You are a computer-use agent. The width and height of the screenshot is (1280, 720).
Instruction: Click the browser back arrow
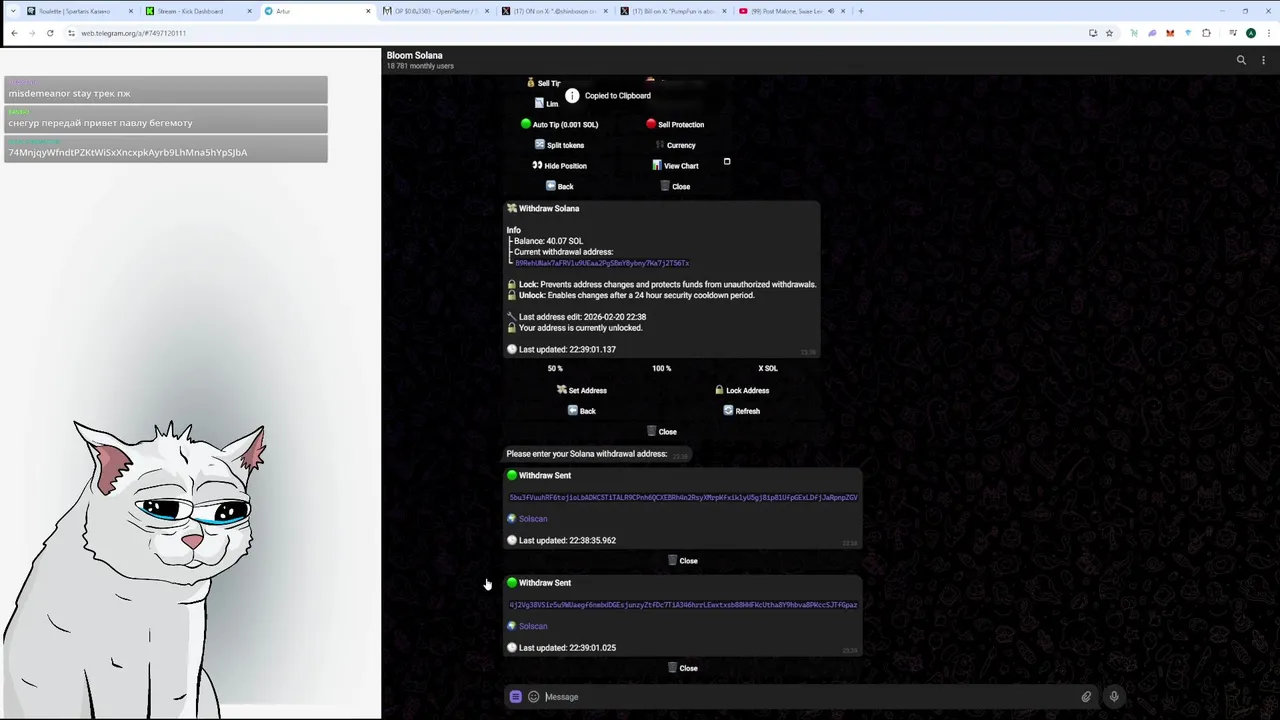point(14,33)
